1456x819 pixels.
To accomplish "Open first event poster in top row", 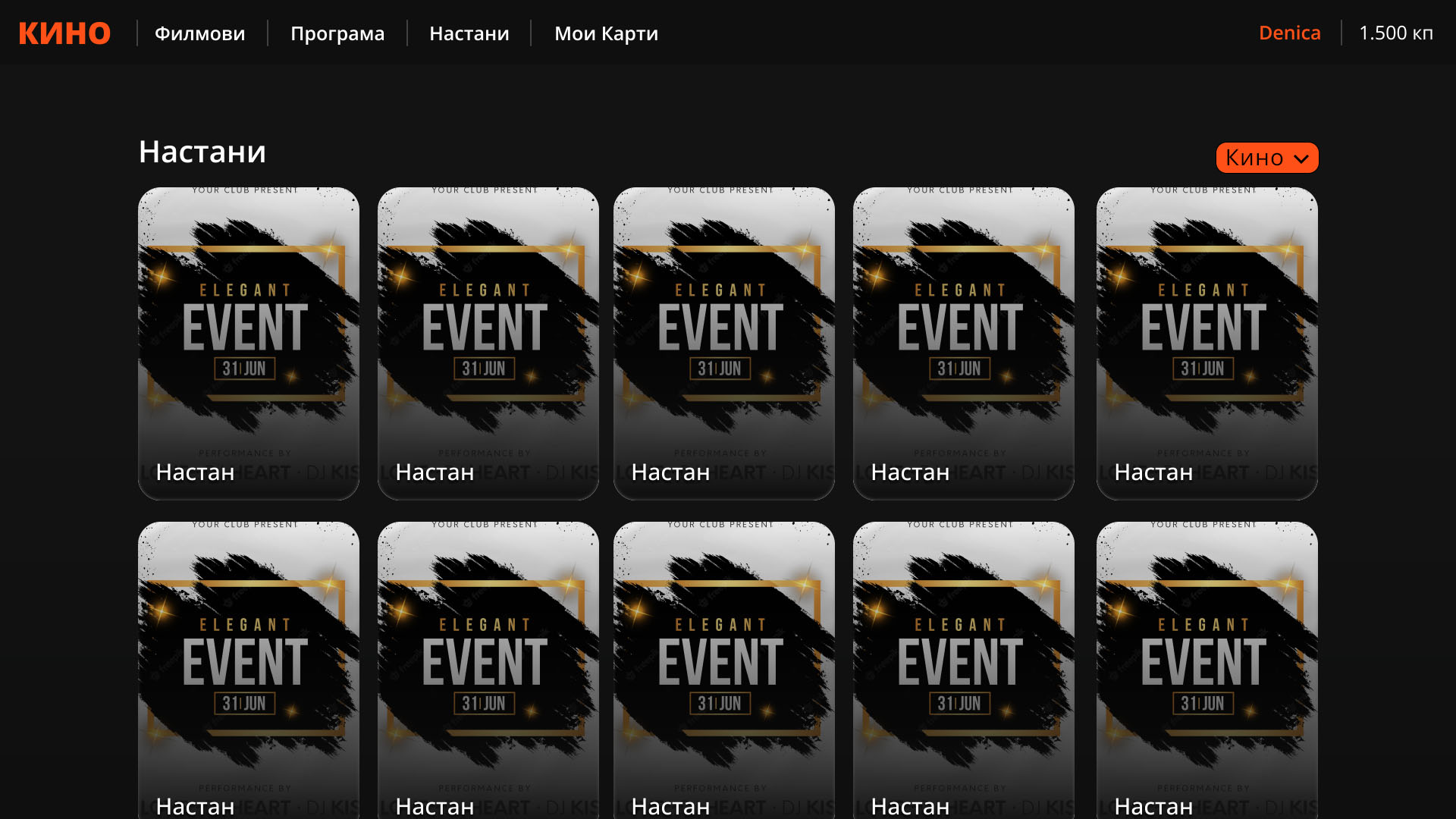I will [x=248, y=334].
